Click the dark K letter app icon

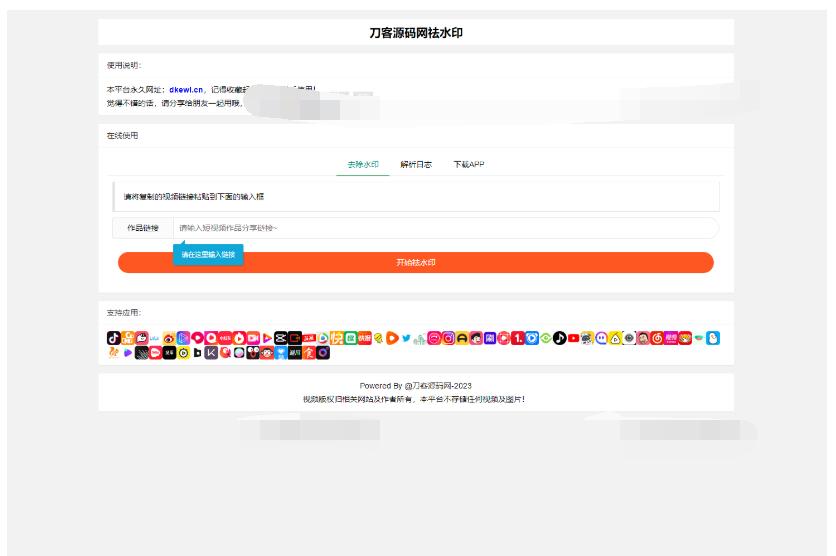[211, 352]
